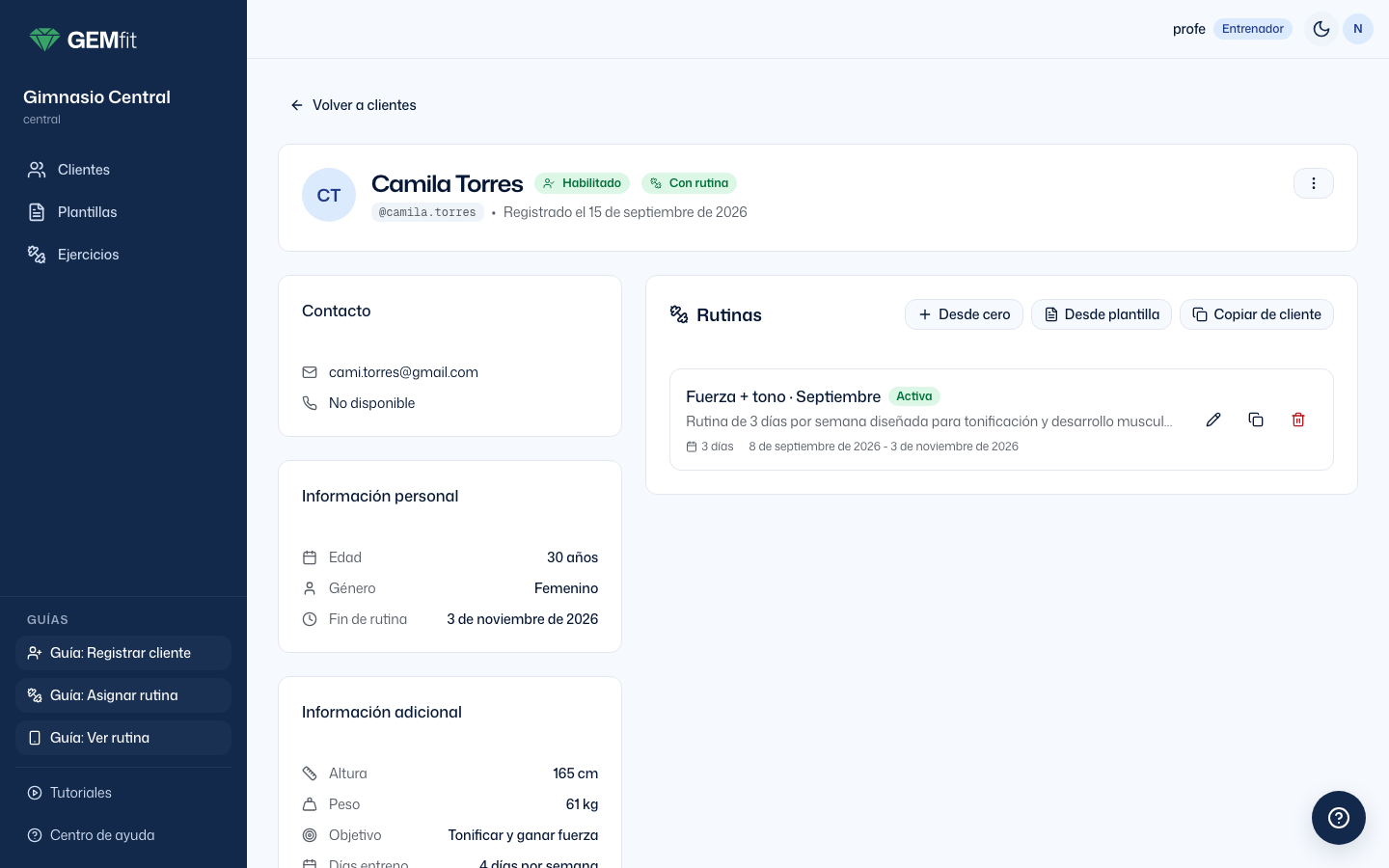Duplicate the Fuerza + tono routine
Image resolution: width=1389 pixels, height=868 pixels.
pos(1256,420)
